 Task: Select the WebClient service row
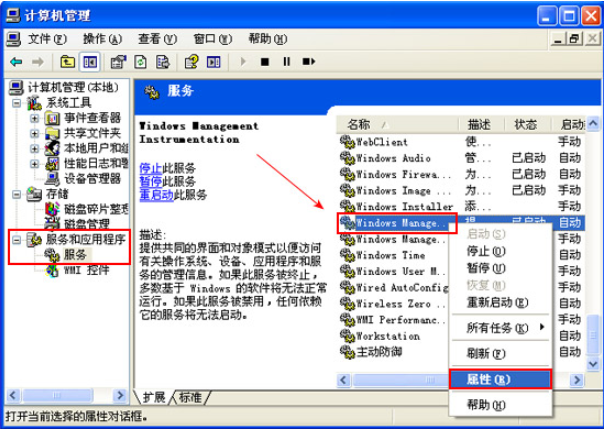tap(462, 142)
